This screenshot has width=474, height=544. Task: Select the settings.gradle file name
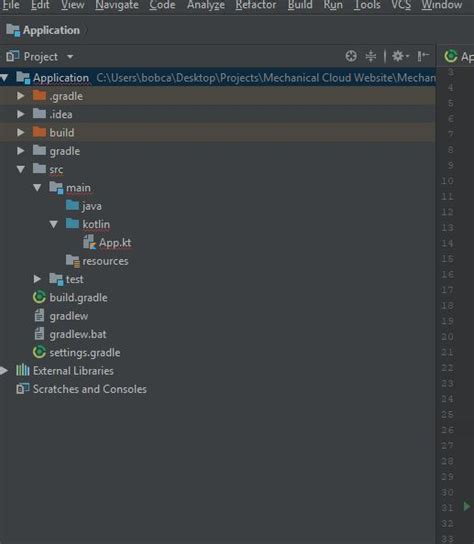[x=85, y=353]
